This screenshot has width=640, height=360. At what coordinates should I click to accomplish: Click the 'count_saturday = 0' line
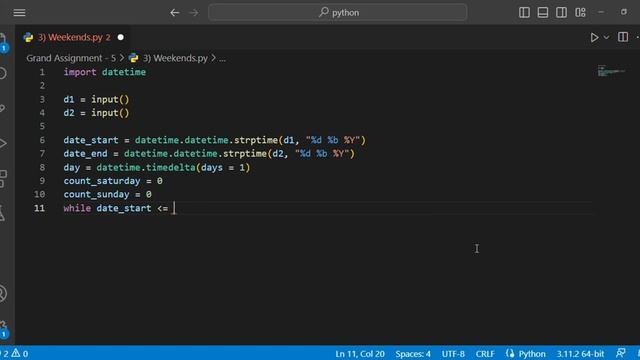click(x=113, y=181)
